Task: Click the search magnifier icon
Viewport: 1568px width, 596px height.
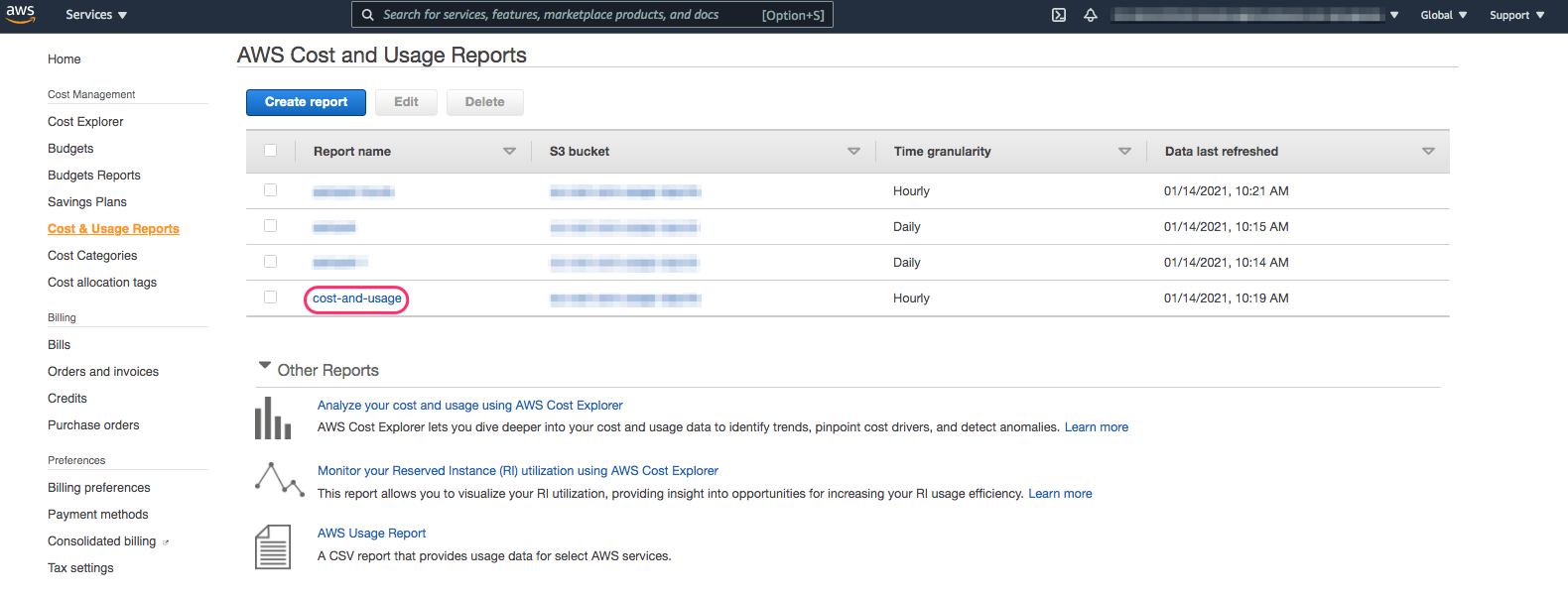Action: point(367,15)
